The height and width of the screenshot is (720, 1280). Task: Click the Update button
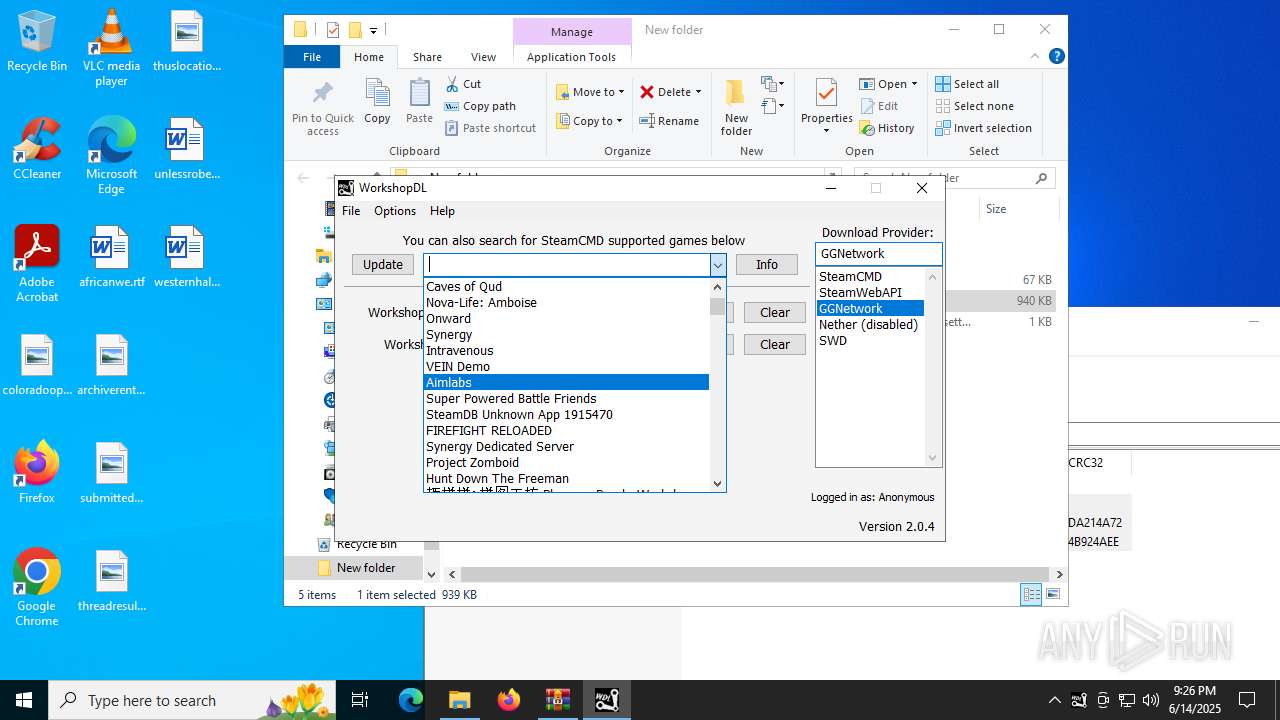coord(383,265)
